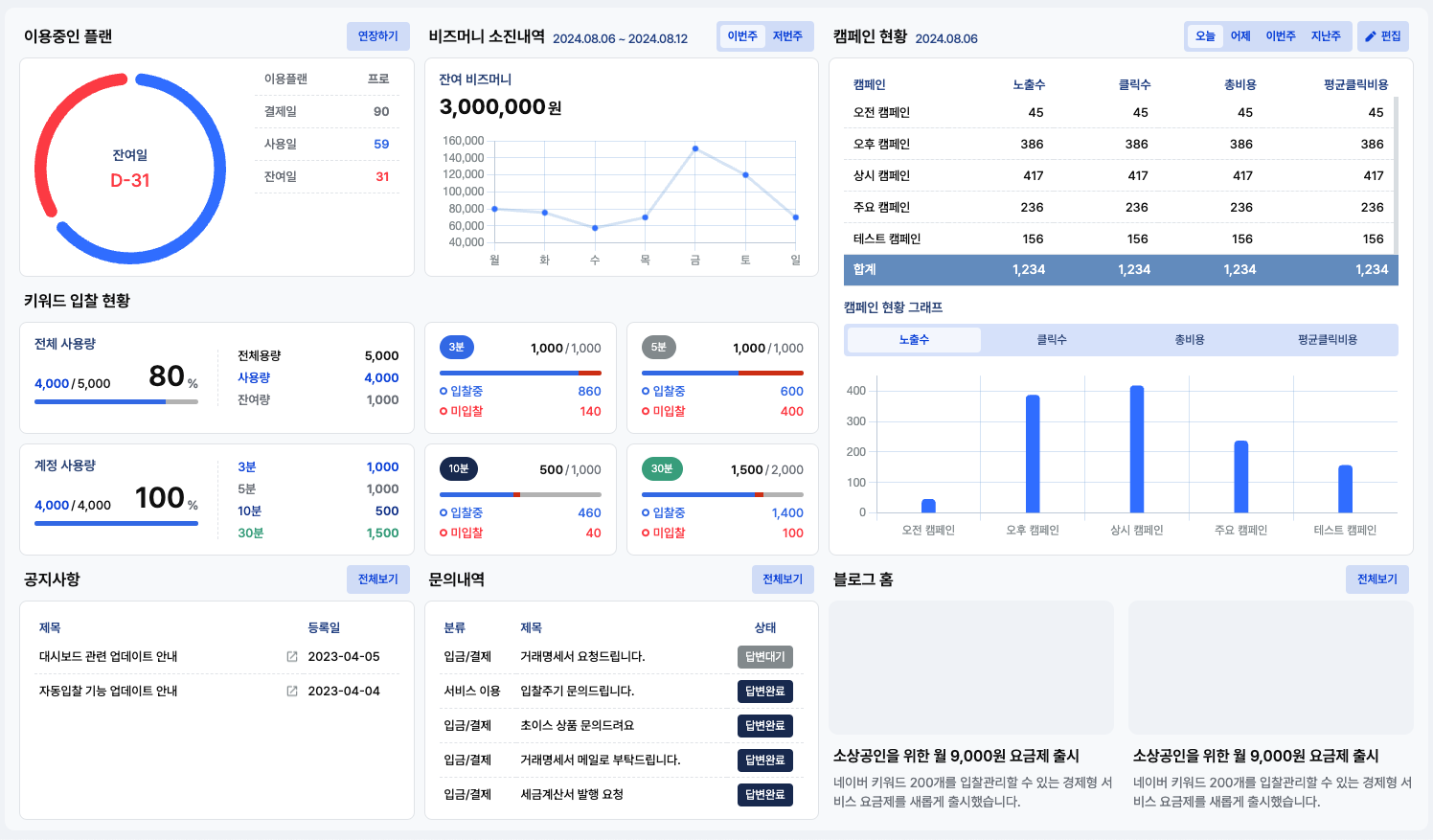Switch campaign graph to 클릭수 tab

(1052, 340)
